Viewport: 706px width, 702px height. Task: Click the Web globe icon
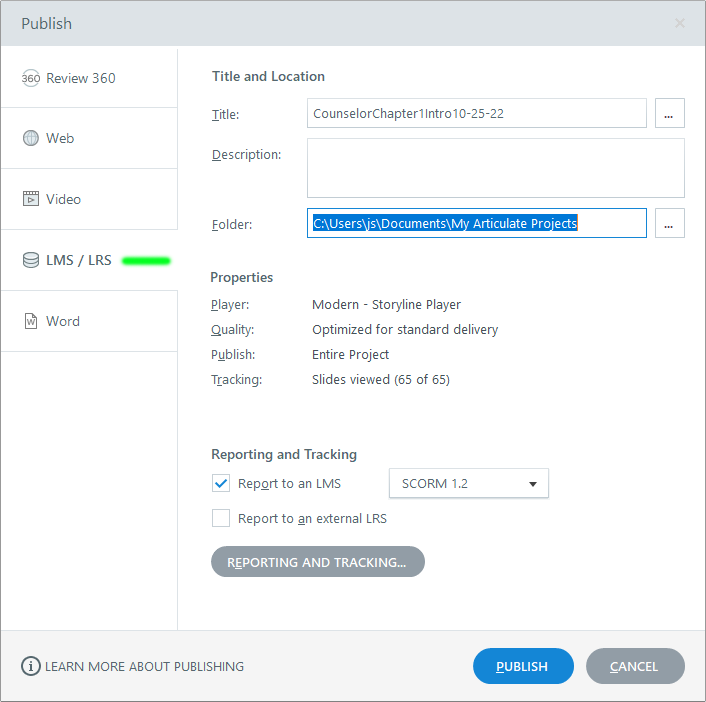[31, 138]
